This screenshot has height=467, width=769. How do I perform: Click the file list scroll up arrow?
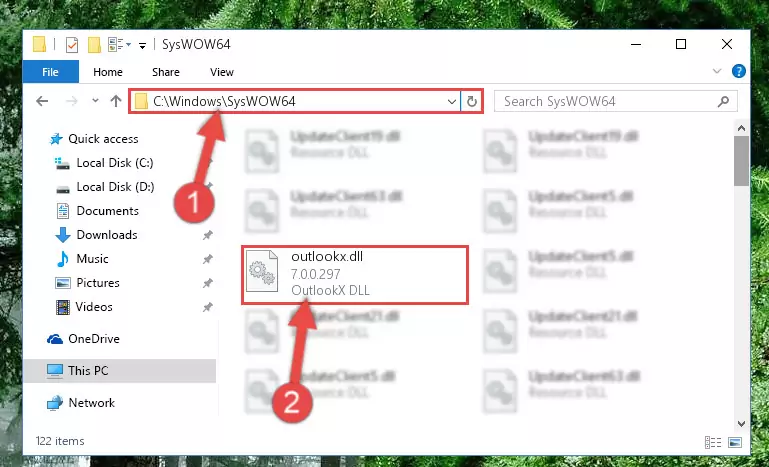741,129
